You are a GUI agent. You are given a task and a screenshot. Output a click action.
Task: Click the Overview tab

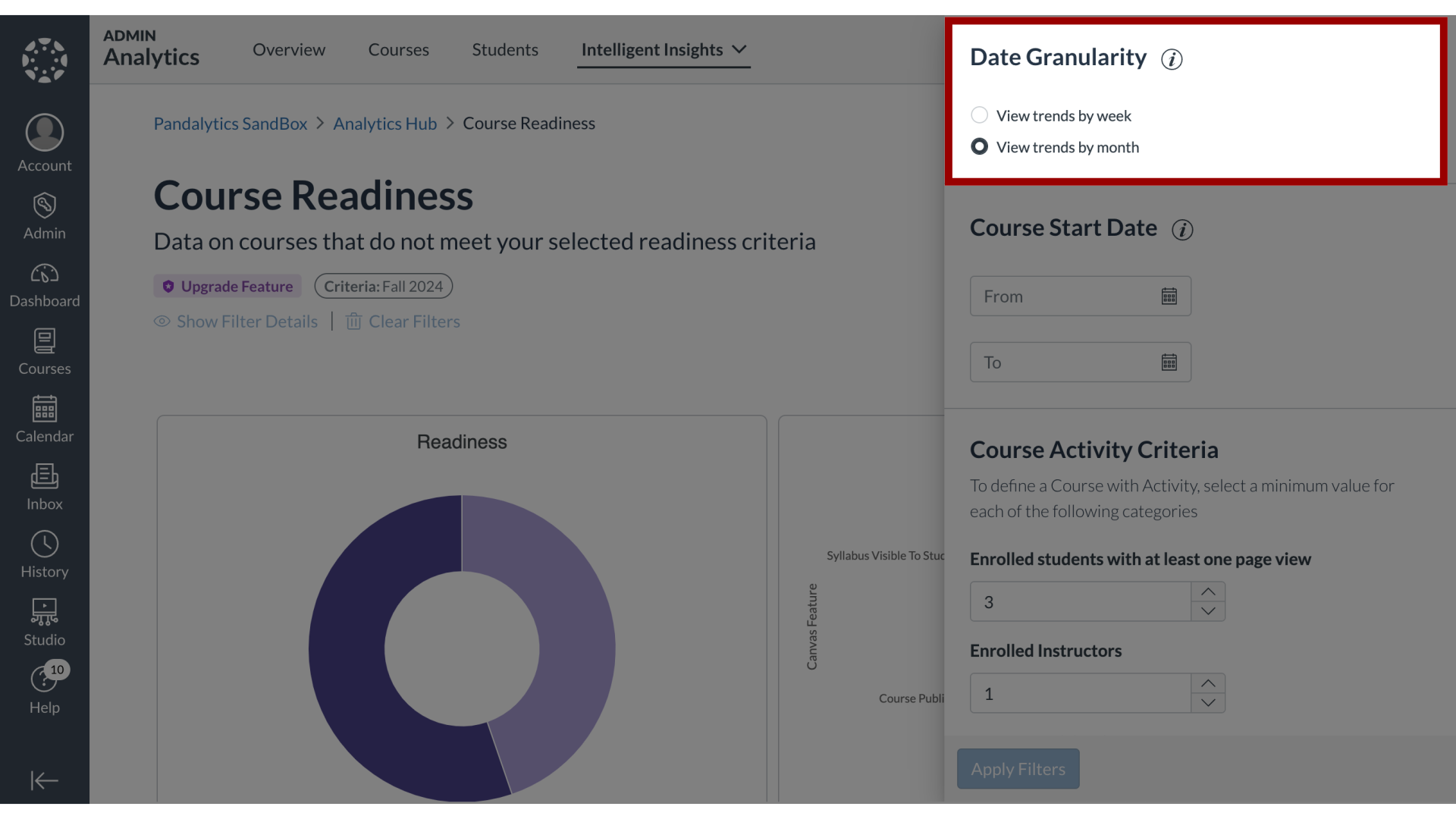288,49
